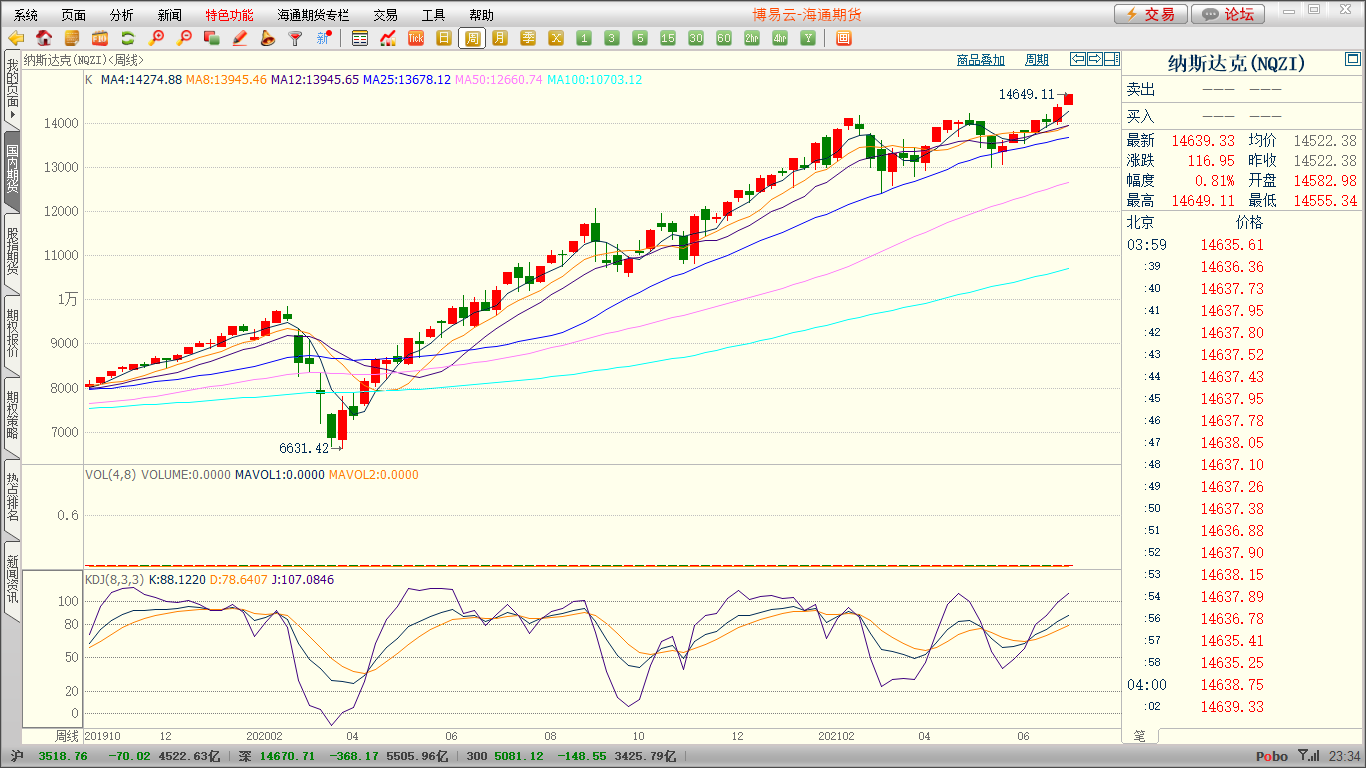
Task: Click the custom X period icon
Action: click(x=556, y=38)
